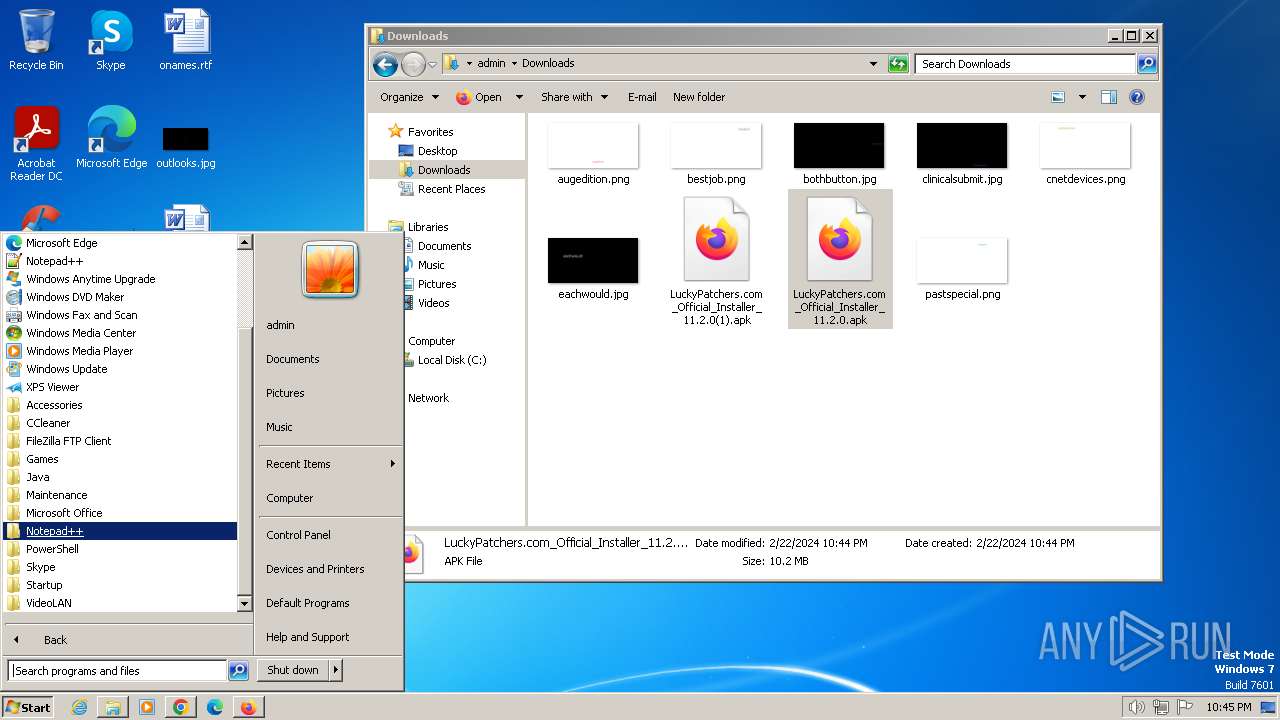
Task: Toggle the preview pane icon
Action: 1108,97
